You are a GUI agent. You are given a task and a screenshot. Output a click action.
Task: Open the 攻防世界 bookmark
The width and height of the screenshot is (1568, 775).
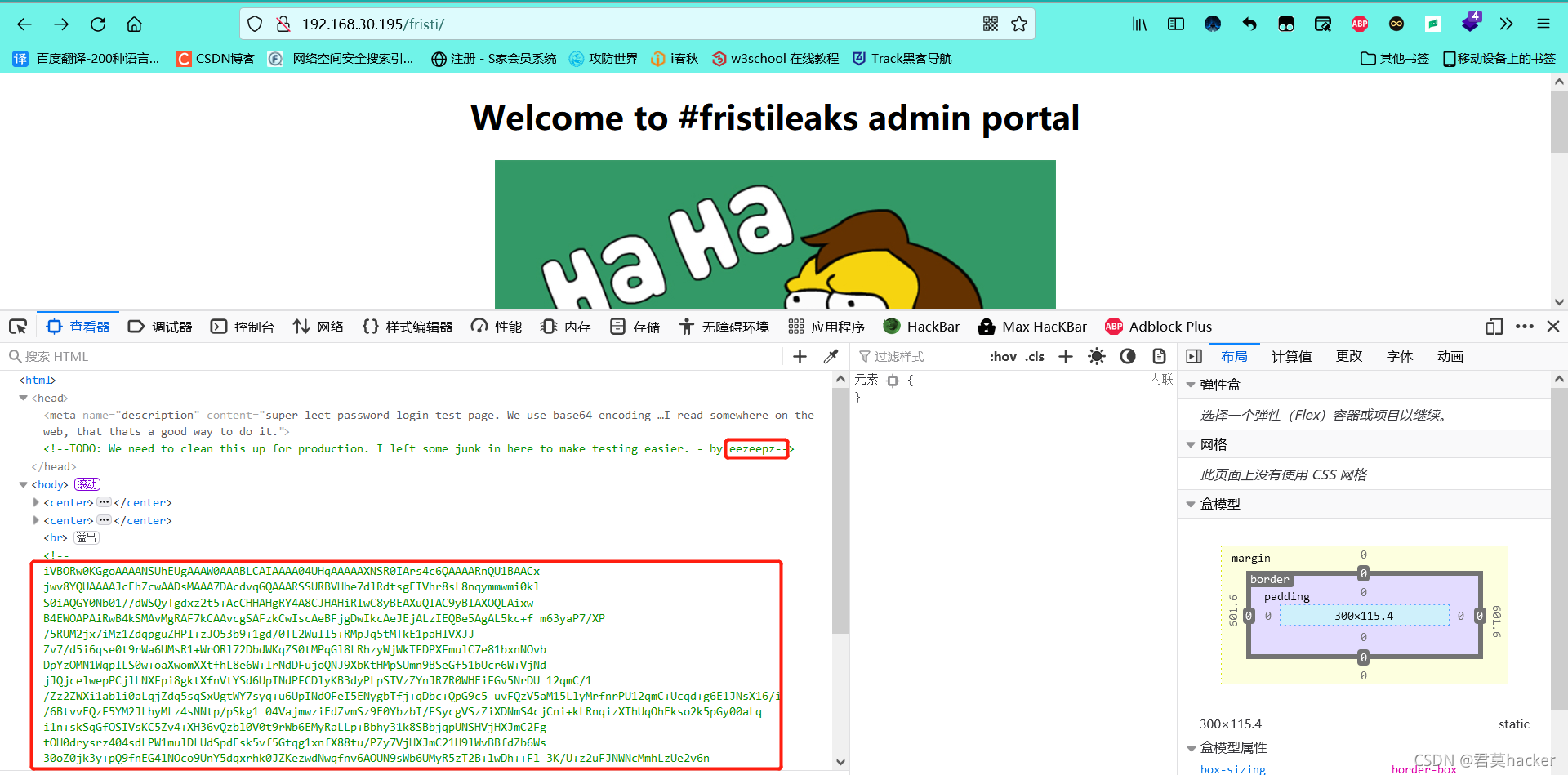pyautogui.click(x=604, y=59)
